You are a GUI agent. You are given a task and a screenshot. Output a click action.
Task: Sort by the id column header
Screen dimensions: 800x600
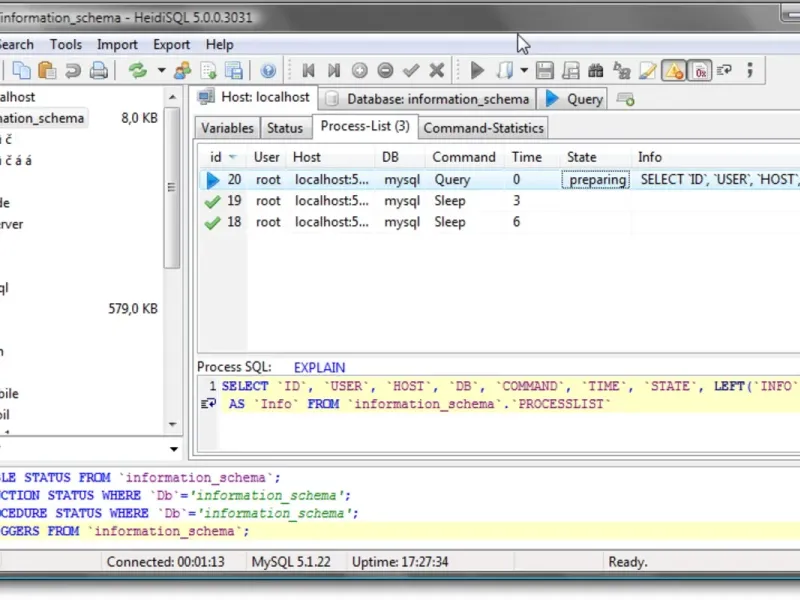pyautogui.click(x=223, y=157)
